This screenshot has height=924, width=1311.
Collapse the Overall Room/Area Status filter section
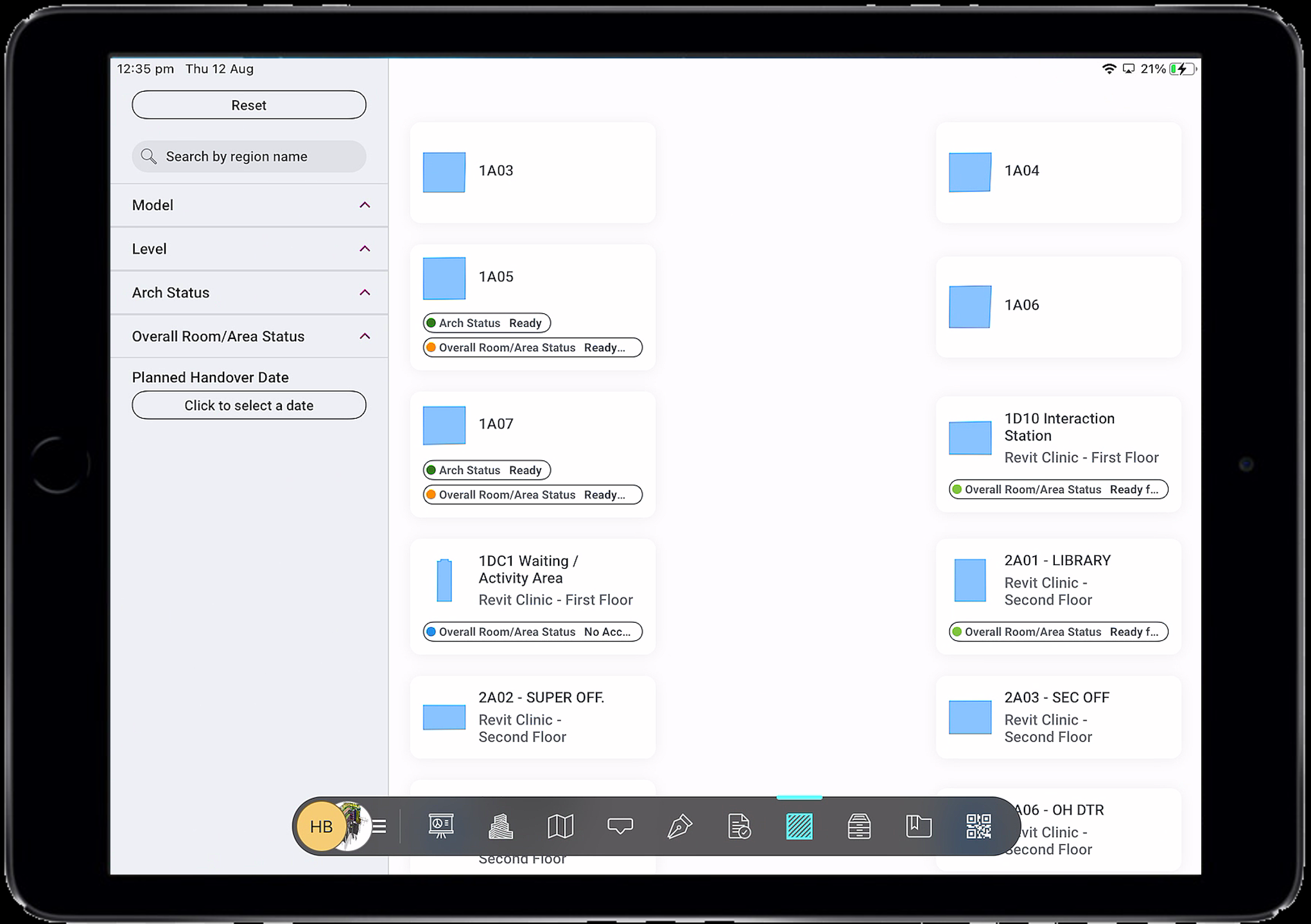click(x=365, y=336)
